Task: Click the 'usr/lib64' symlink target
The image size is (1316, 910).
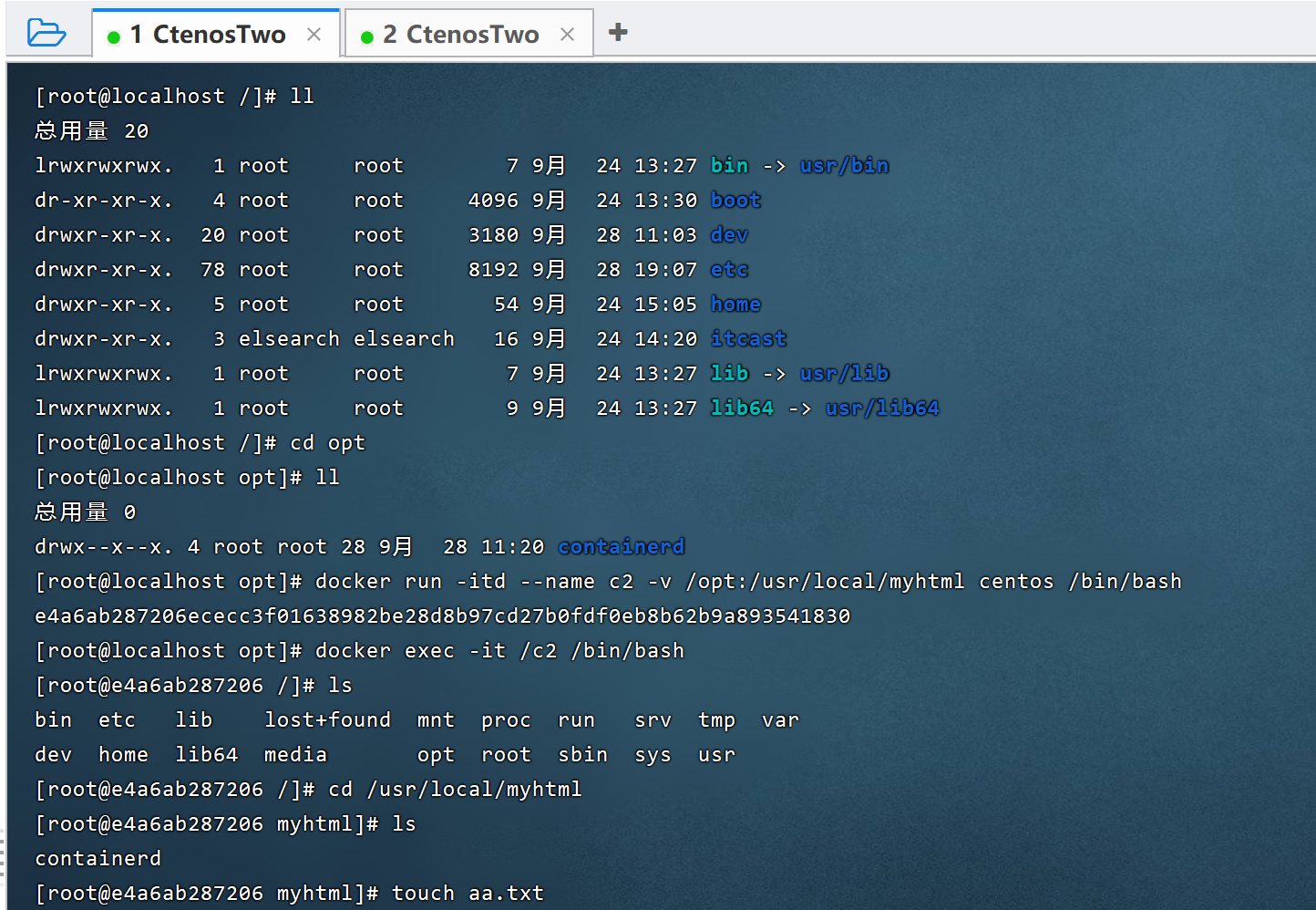Action: 882,408
